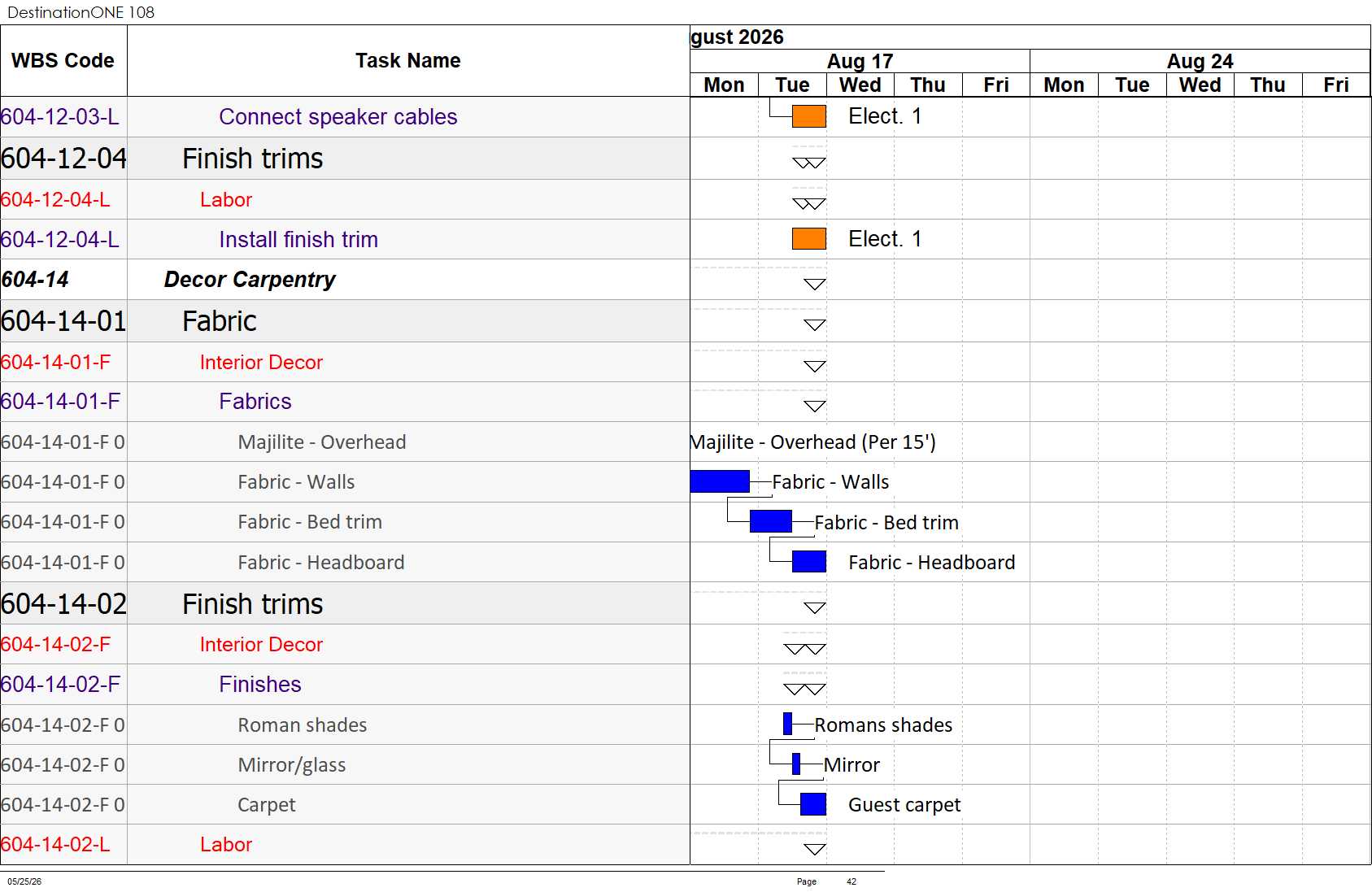This screenshot has height=892, width=1372.
Task: Select the blue Fabric - Walls Gantt bar
Action: click(x=720, y=481)
